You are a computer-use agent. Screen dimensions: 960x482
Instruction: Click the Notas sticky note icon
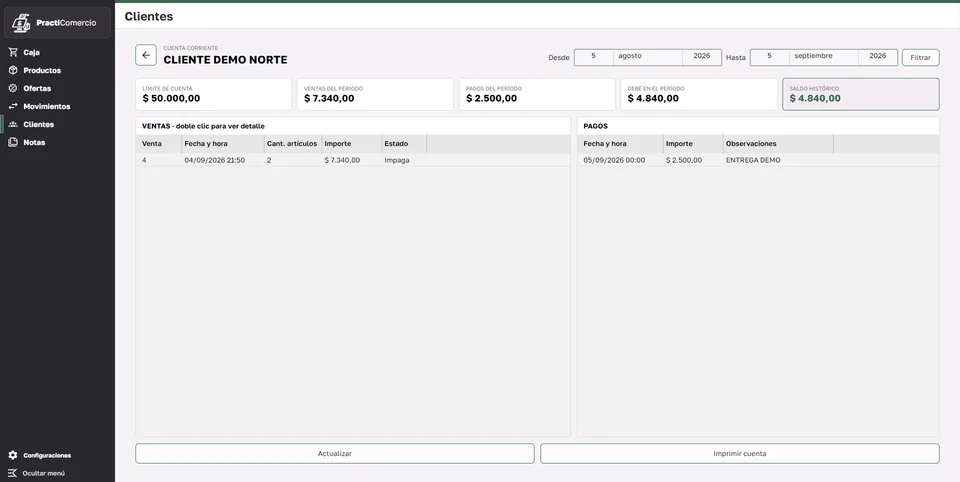click(x=13, y=142)
